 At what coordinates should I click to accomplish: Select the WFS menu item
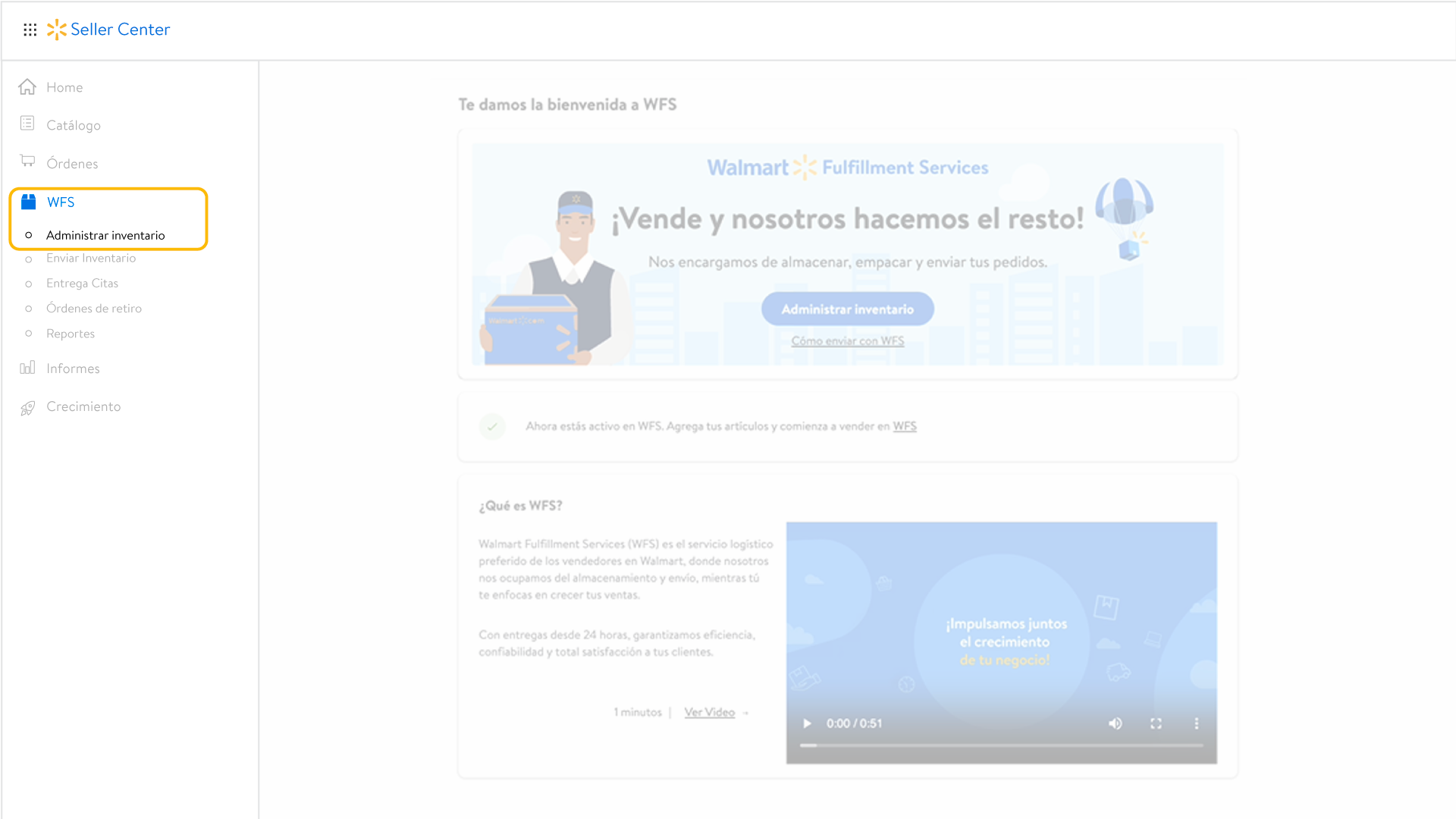[x=61, y=202]
